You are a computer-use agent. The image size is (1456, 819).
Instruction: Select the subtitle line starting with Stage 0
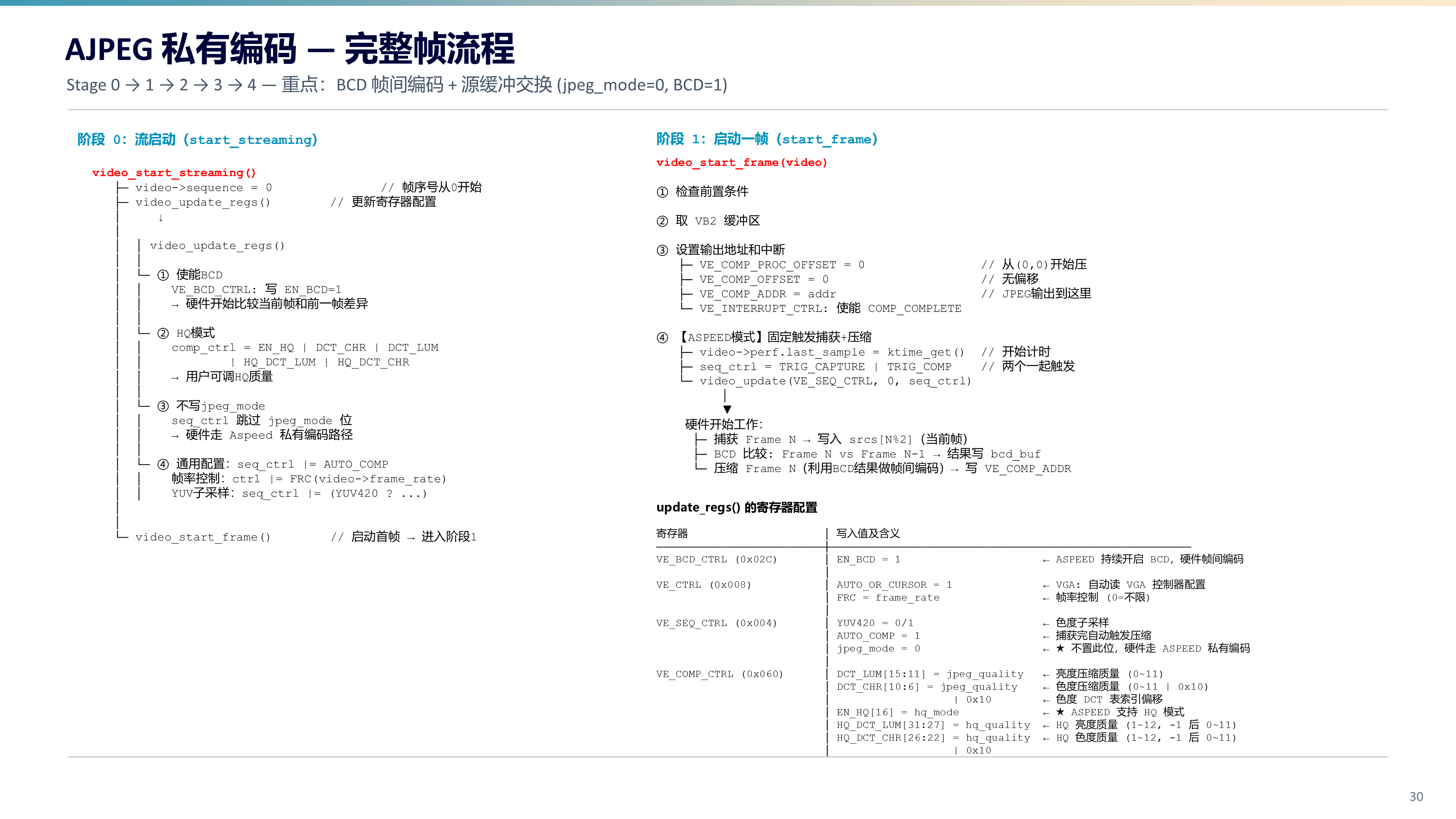397,85
